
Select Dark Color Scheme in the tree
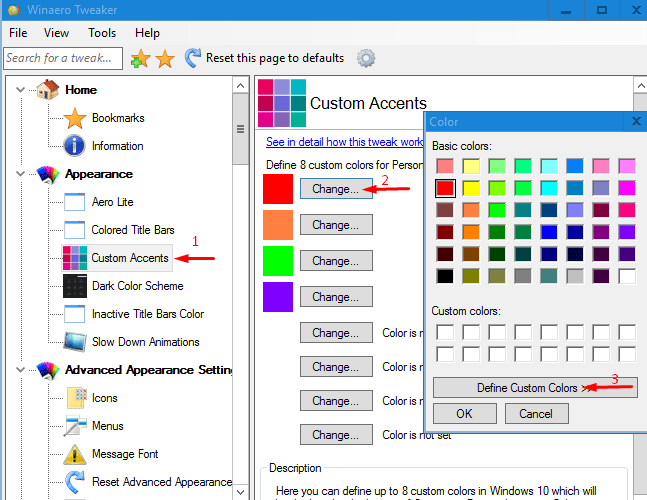137,286
